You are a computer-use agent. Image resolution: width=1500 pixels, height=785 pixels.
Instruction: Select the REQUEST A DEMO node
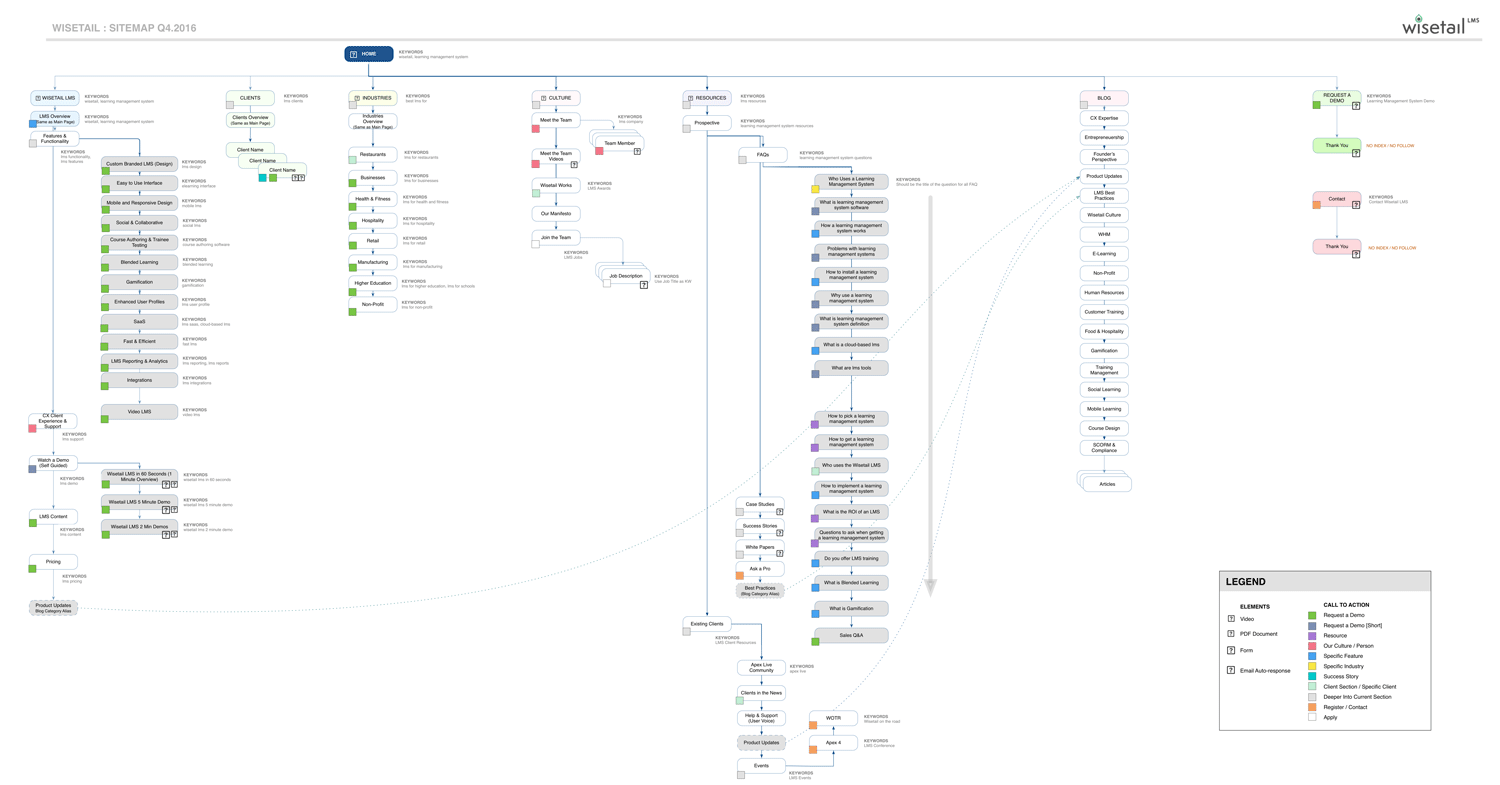(1337, 98)
